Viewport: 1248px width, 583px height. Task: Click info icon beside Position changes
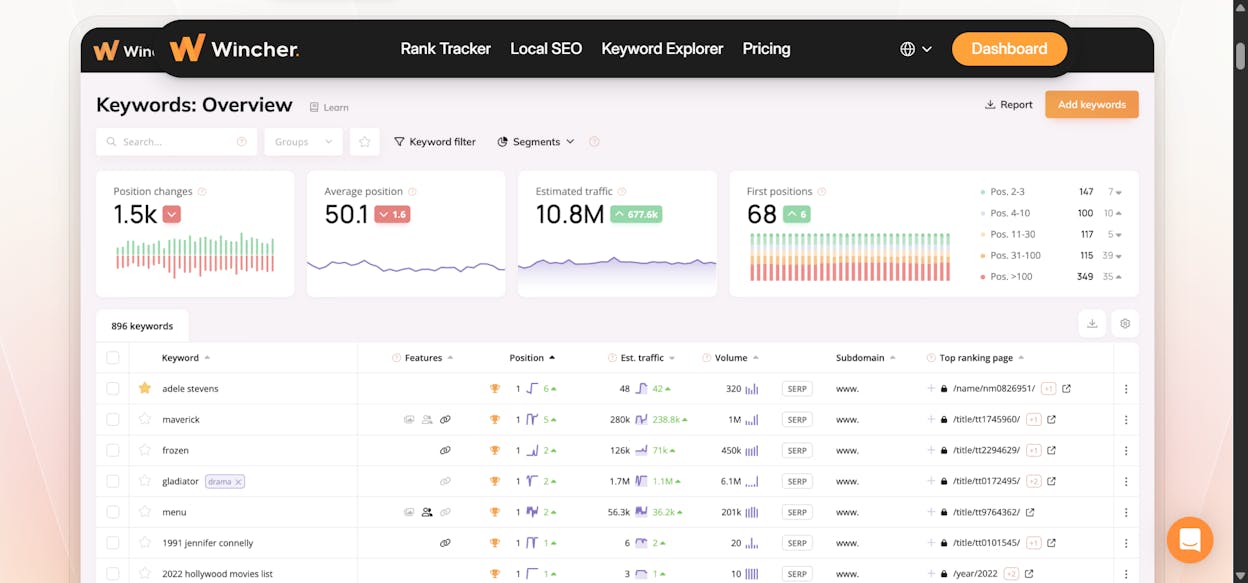click(x=202, y=191)
